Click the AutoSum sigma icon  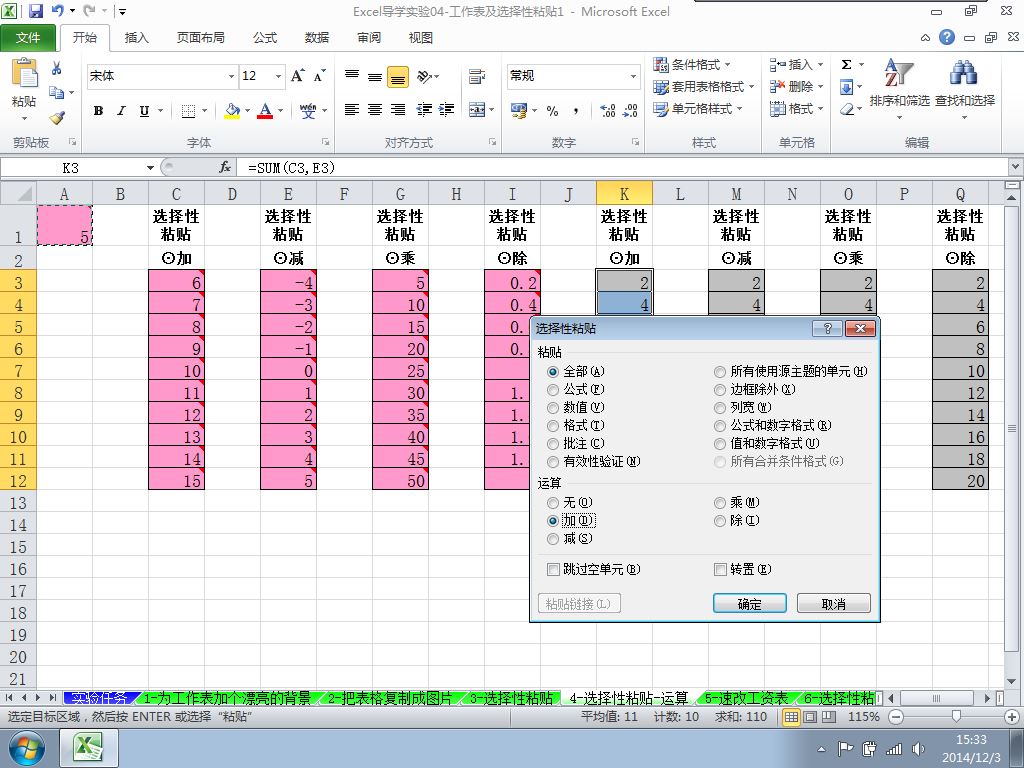(x=846, y=64)
